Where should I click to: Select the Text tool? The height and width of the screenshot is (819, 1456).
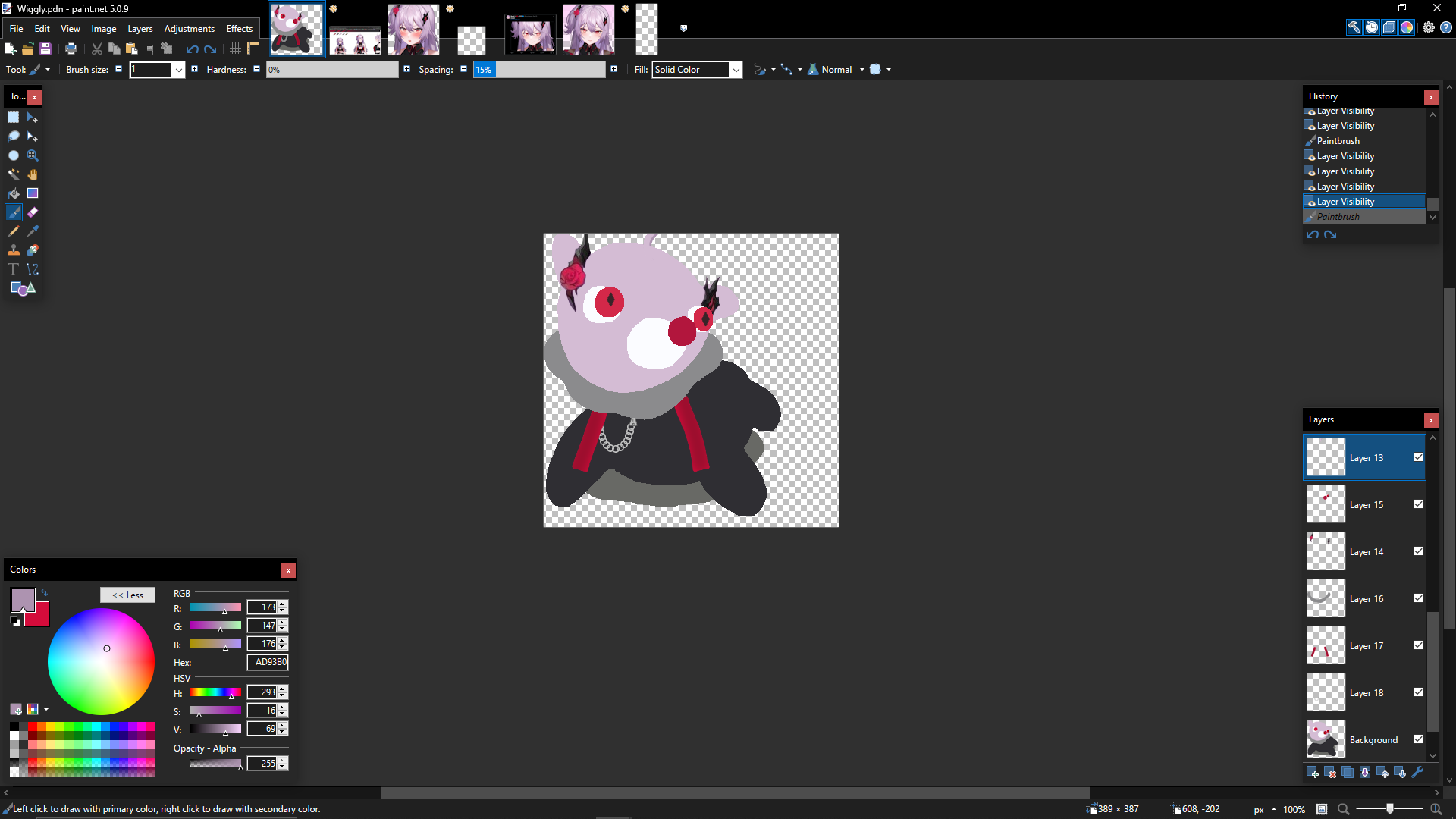click(x=14, y=269)
